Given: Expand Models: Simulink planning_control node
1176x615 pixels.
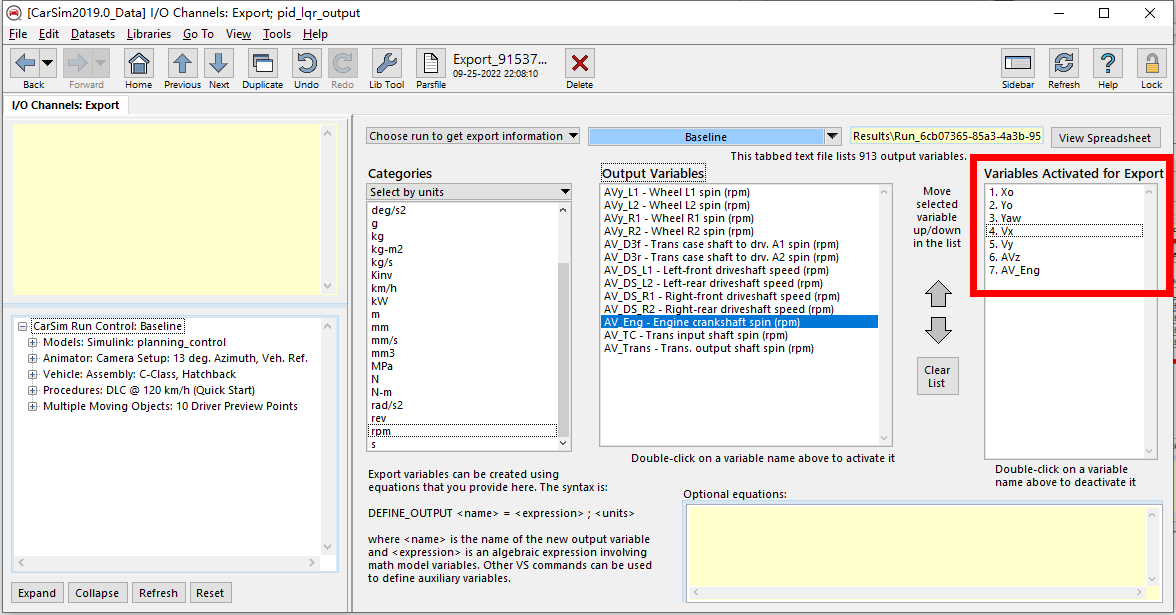Looking at the screenshot, I should [x=32, y=342].
